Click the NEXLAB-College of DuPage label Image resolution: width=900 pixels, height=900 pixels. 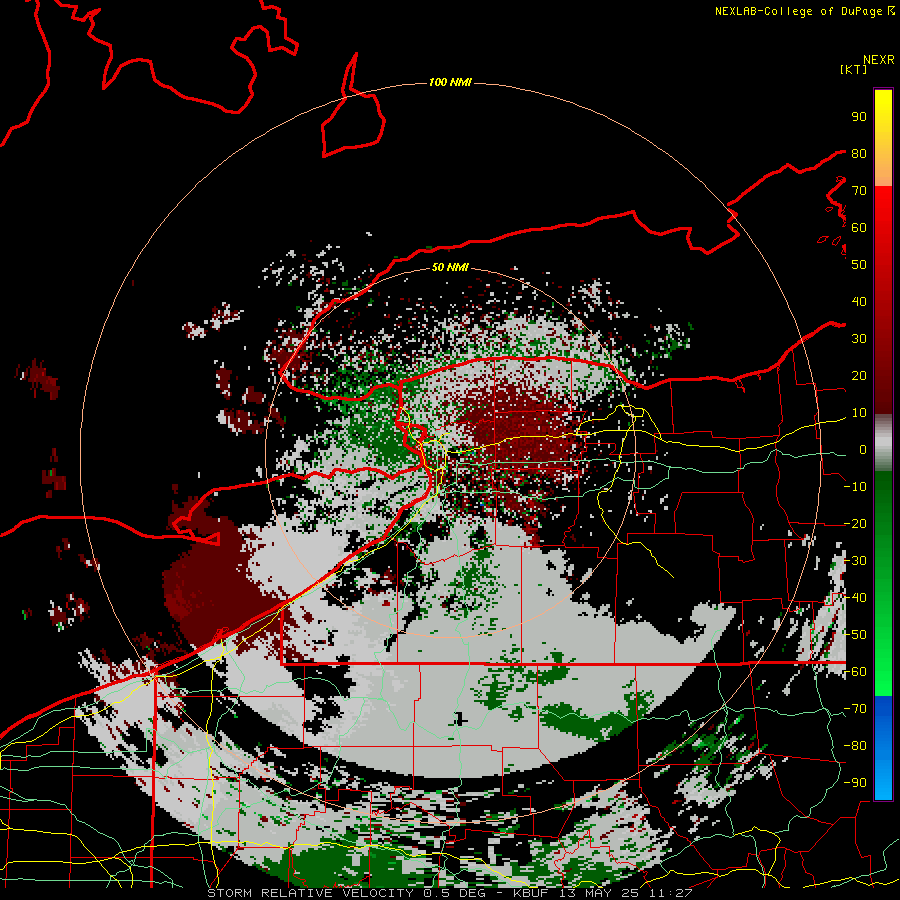click(x=799, y=11)
